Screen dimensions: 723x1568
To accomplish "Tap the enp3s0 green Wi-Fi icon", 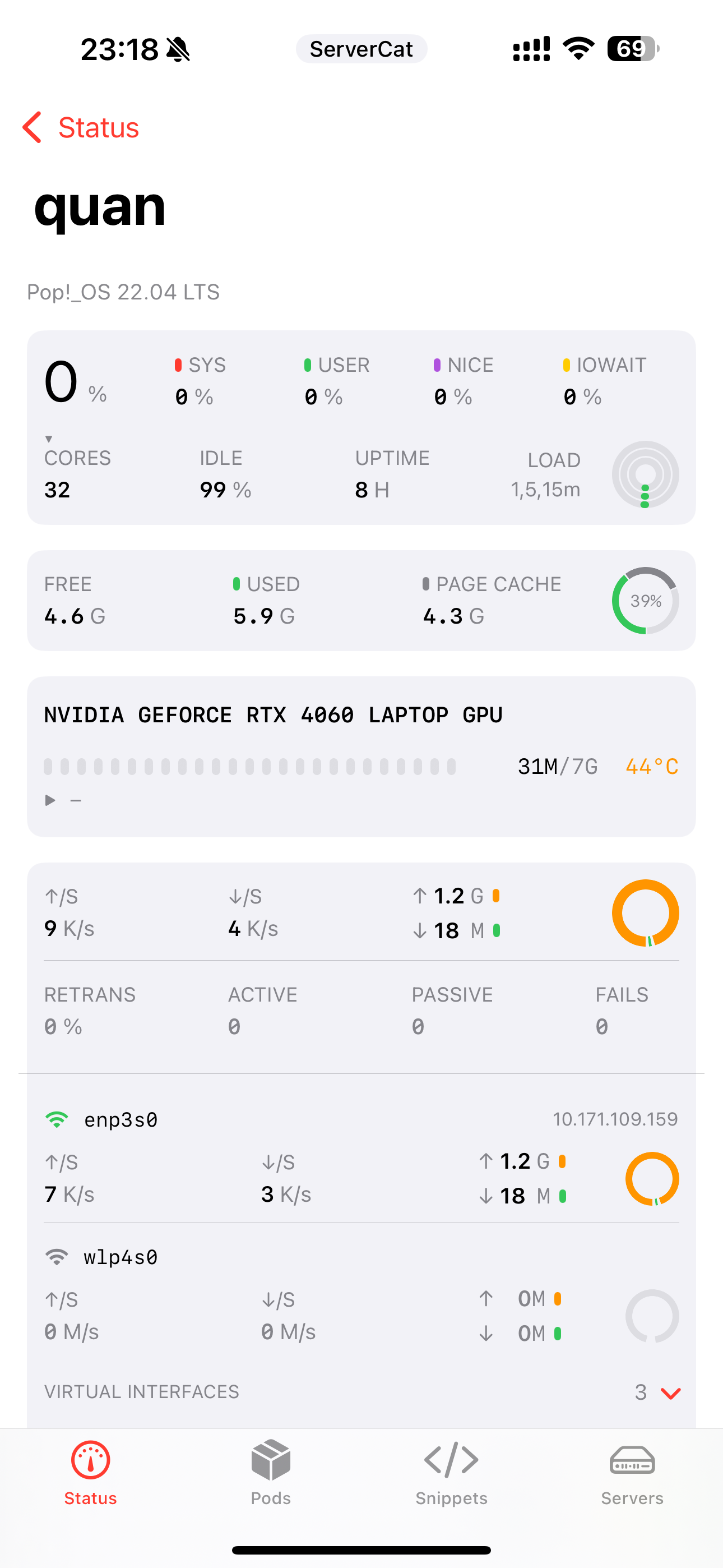I will [57, 1120].
